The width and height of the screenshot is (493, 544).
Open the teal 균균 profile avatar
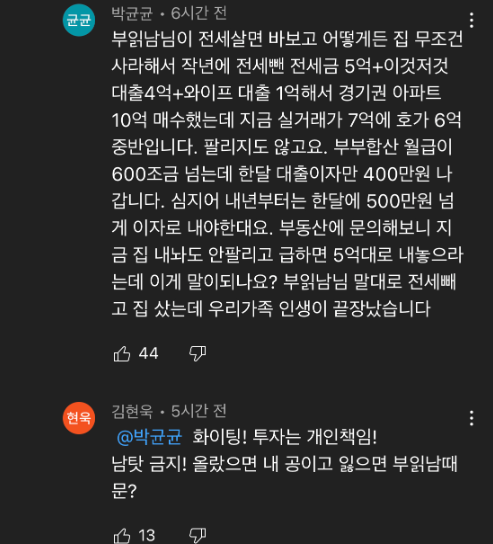[79, 20]
